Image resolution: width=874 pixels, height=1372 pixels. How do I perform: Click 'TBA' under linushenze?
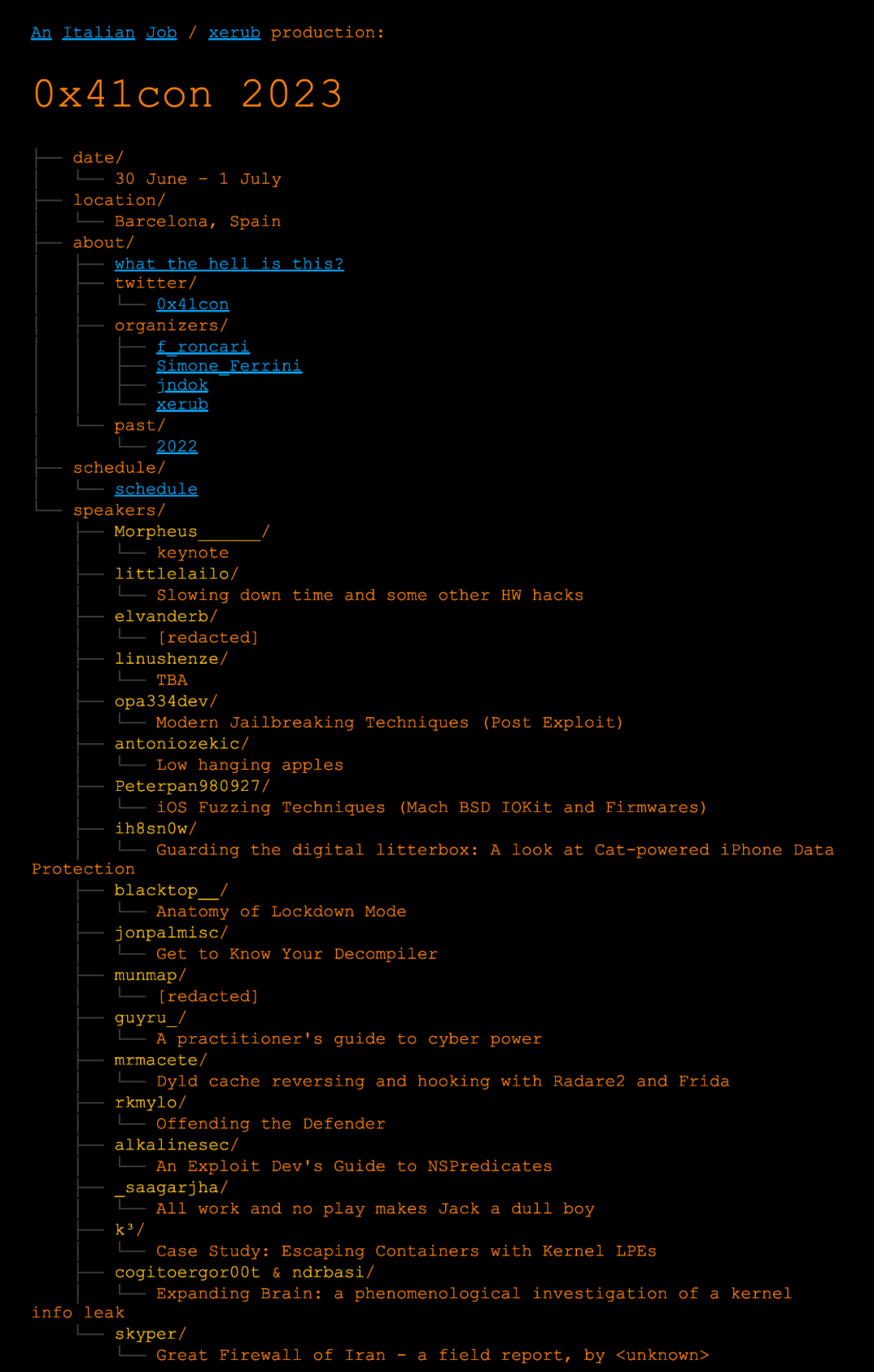(172, 680)
